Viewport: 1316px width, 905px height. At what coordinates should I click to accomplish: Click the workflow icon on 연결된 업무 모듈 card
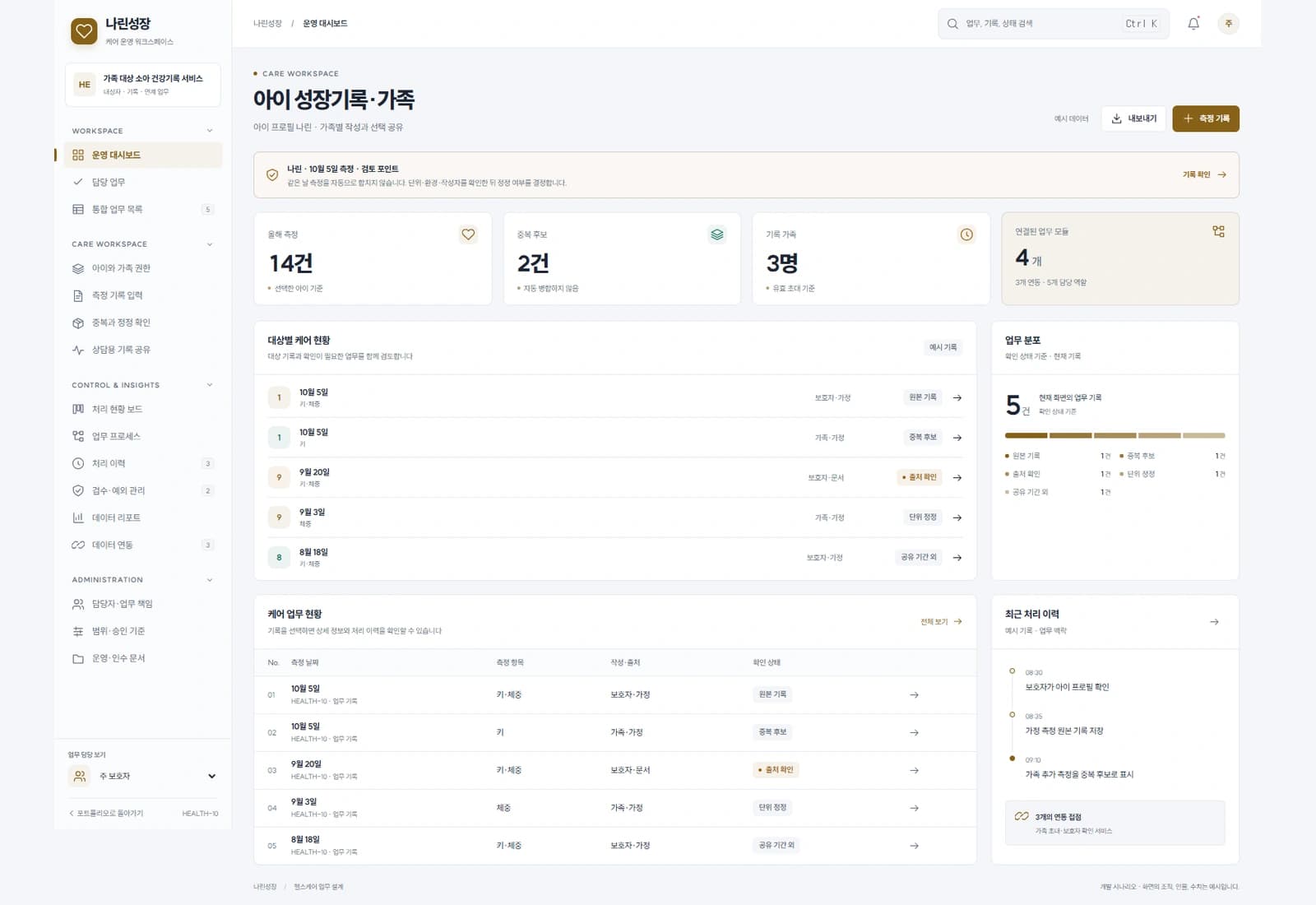click(x=1218, y=231)
